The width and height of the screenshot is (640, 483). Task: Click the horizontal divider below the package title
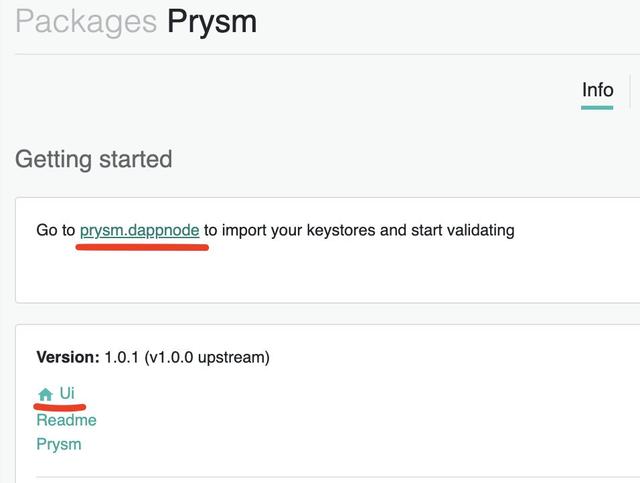click(x=327, y=54)
